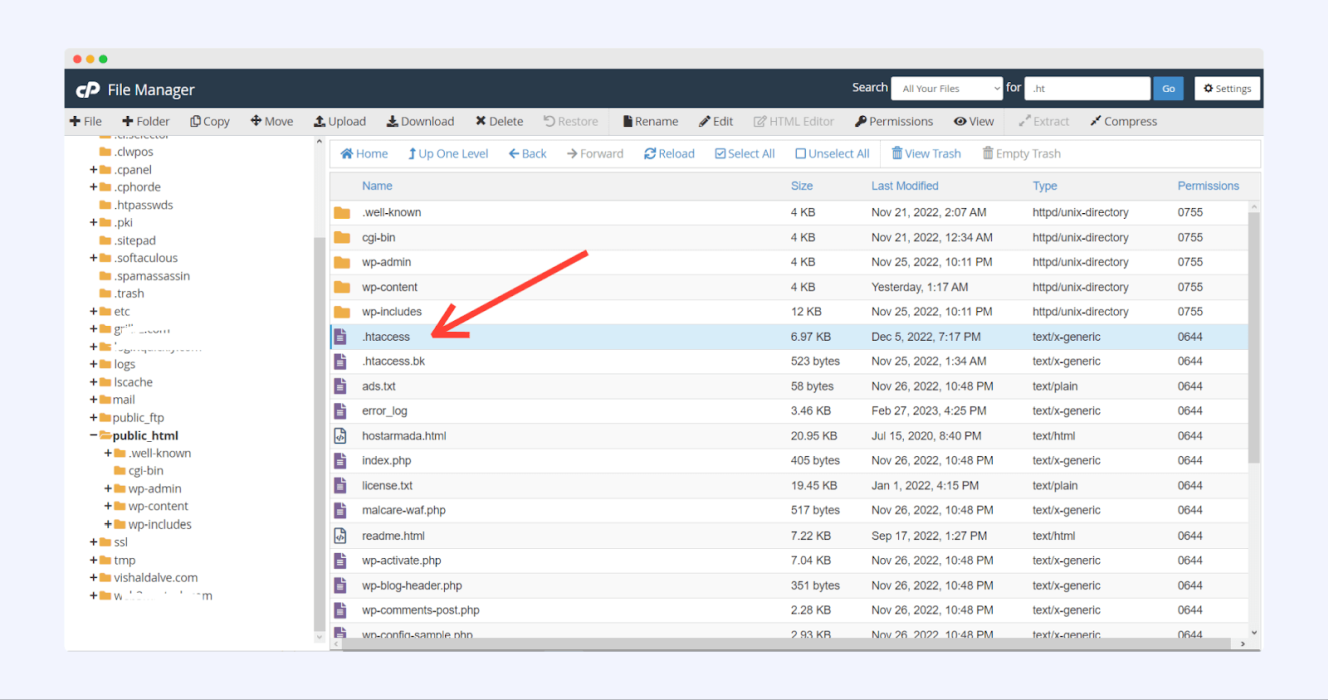This screenshot has width=1328, height=700.
Task: Expand the wp-content folder in tree
Action: click(x=108, y=507)
